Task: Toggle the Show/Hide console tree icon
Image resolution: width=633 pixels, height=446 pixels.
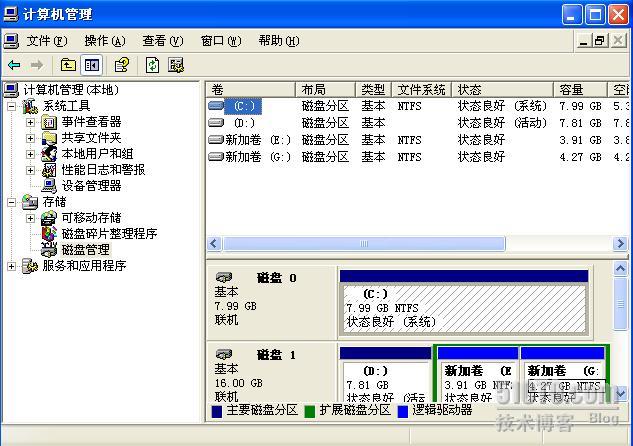Action: [91, 65]
